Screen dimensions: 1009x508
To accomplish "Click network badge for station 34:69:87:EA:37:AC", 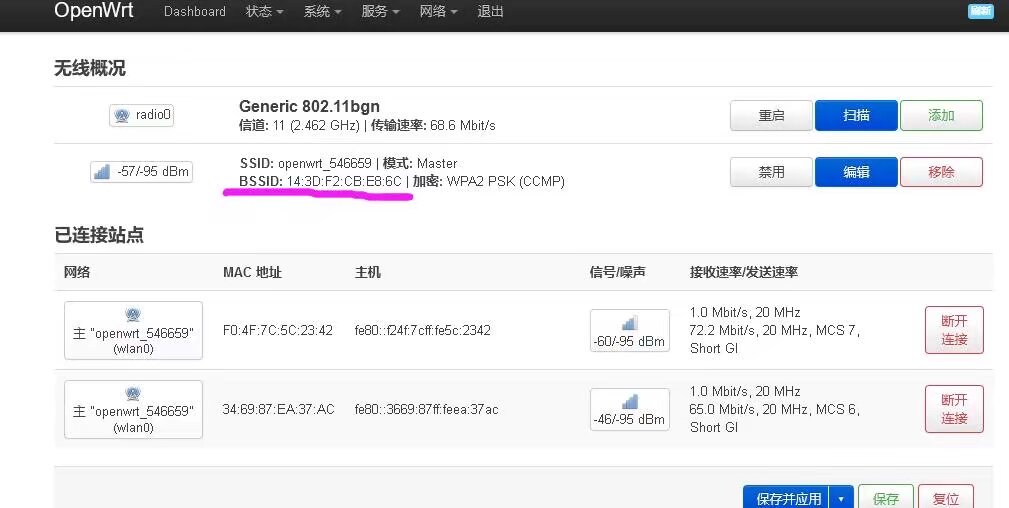I will [x=133, y=409].
